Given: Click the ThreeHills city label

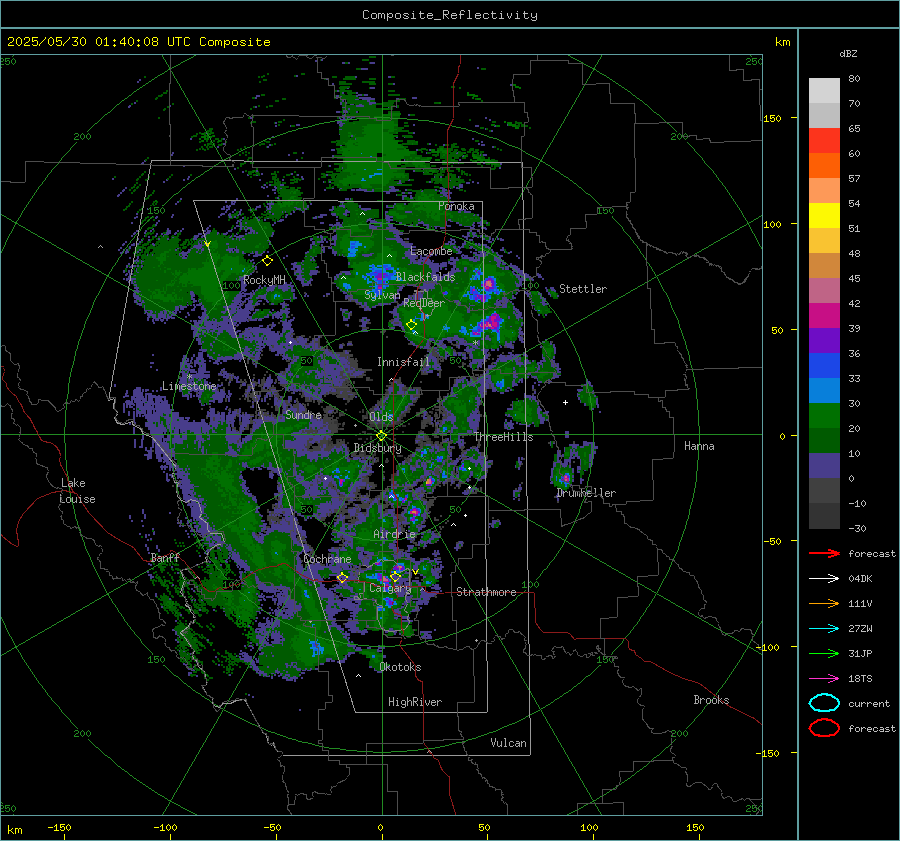Looking at the screenshot, I should [503, 437].
